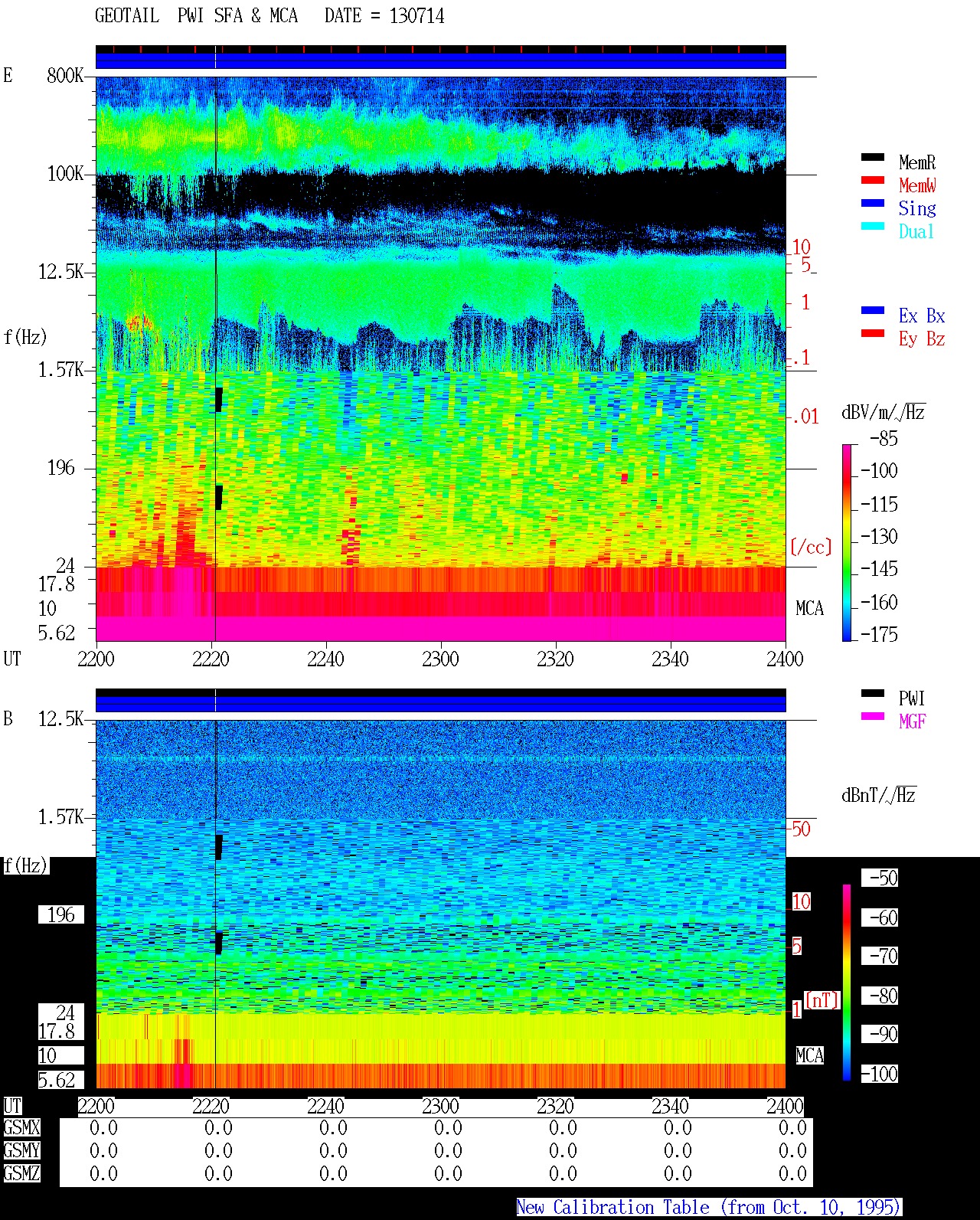Click the 800K frequency label
Image resolution: width=980 pixels, height=1220 pixels.
tap(65, 76)
